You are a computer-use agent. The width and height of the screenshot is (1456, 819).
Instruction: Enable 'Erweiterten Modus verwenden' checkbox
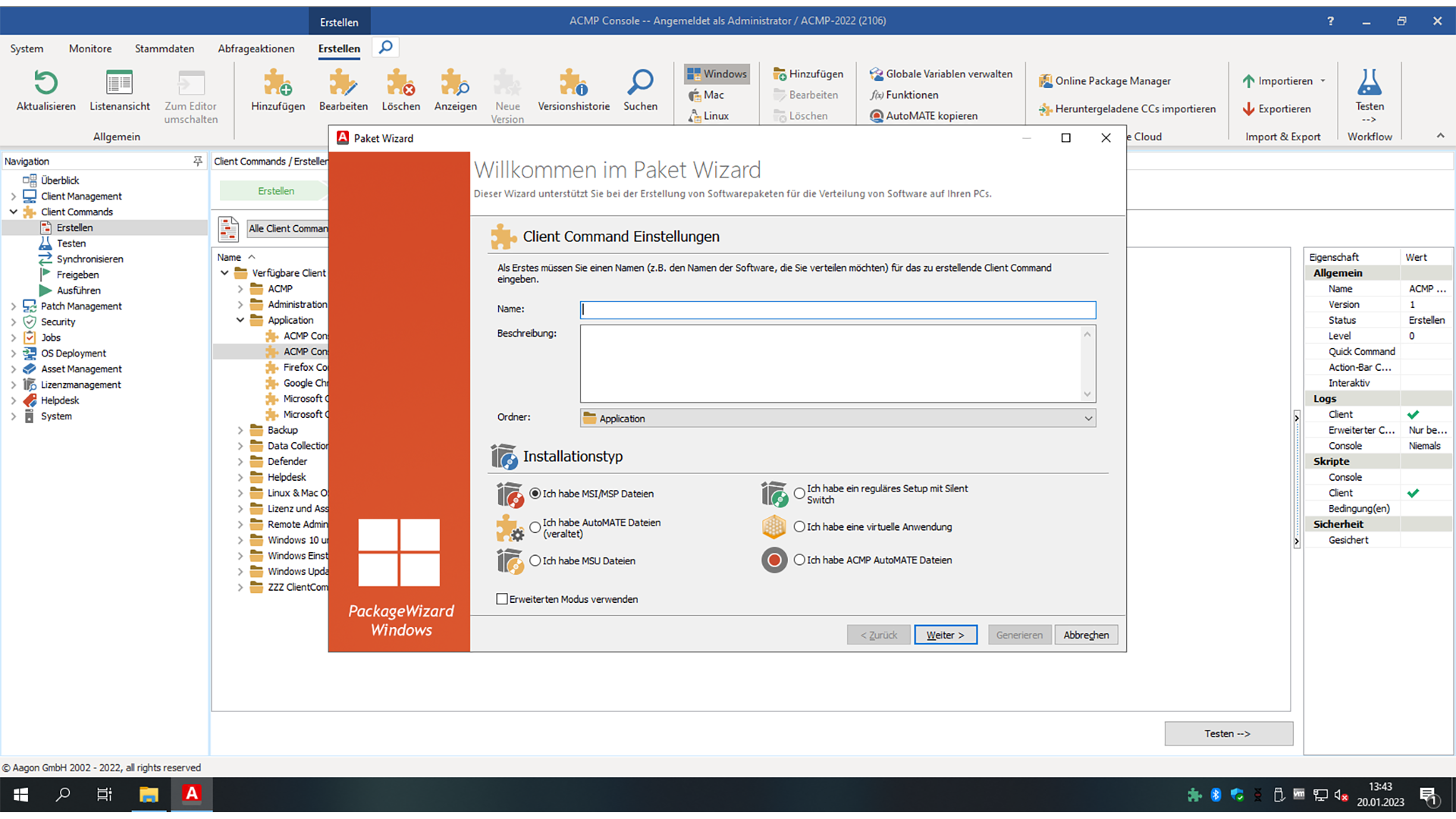click(502, 599)
